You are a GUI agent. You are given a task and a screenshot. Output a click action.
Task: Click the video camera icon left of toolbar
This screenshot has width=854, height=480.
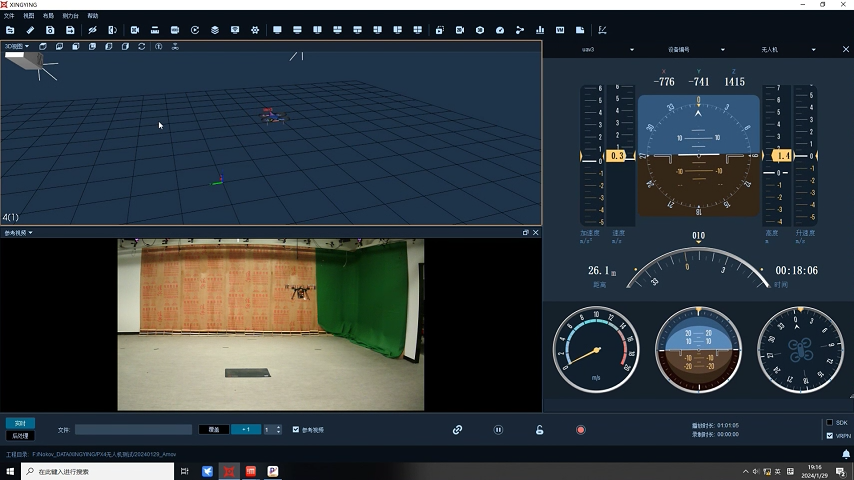135,30
